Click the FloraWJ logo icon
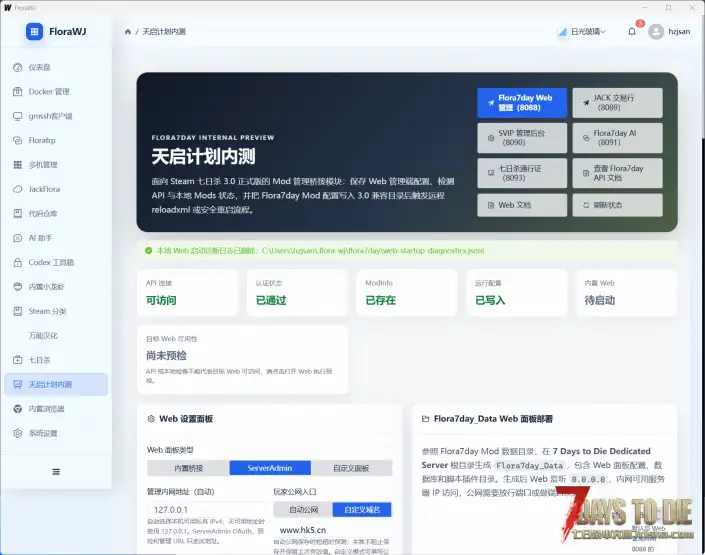This screenshot has width=705, height=555. pyautogui.click(x=34, y=31)
